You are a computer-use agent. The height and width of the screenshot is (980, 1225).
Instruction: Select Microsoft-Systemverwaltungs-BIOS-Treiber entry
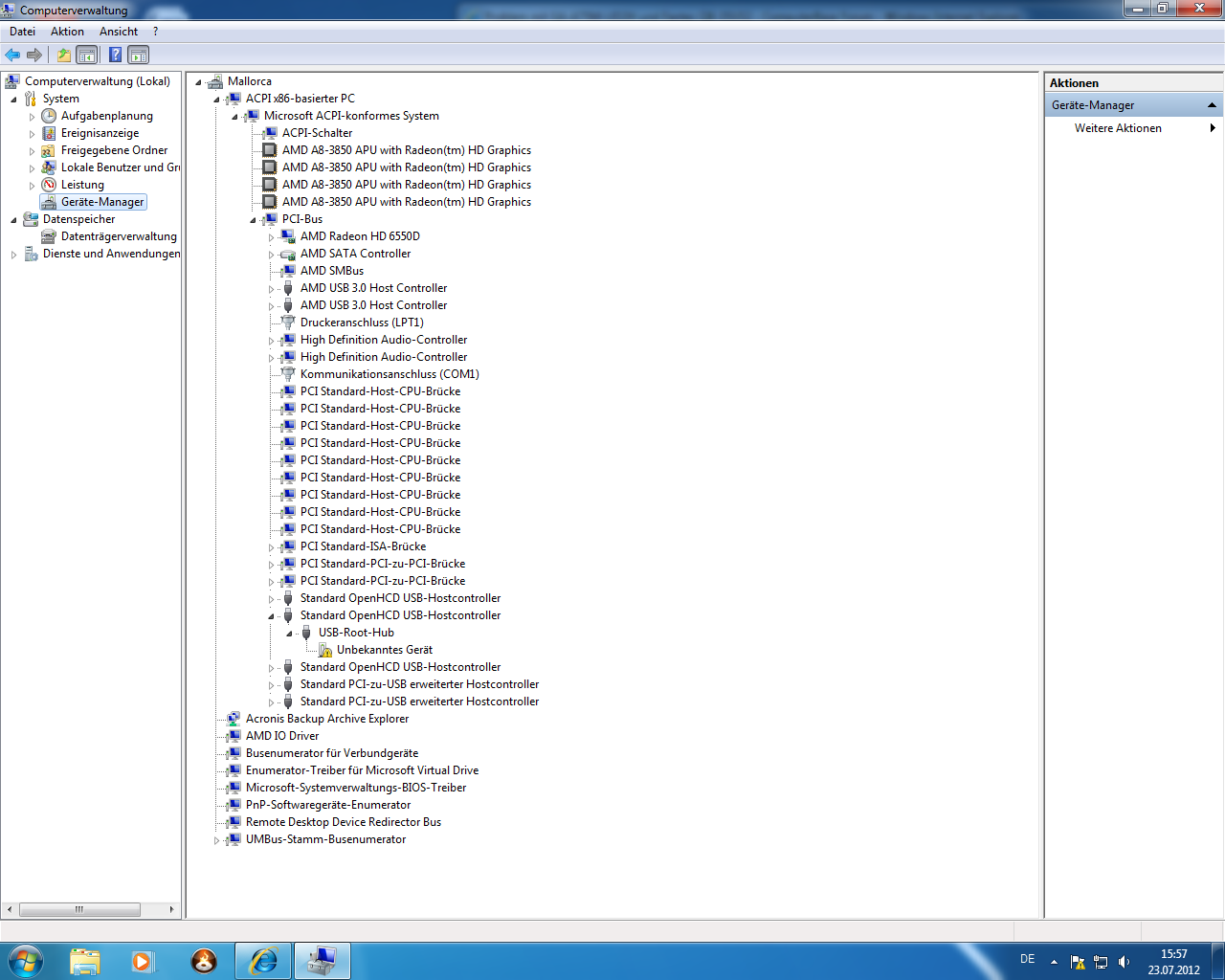(356, 788)
